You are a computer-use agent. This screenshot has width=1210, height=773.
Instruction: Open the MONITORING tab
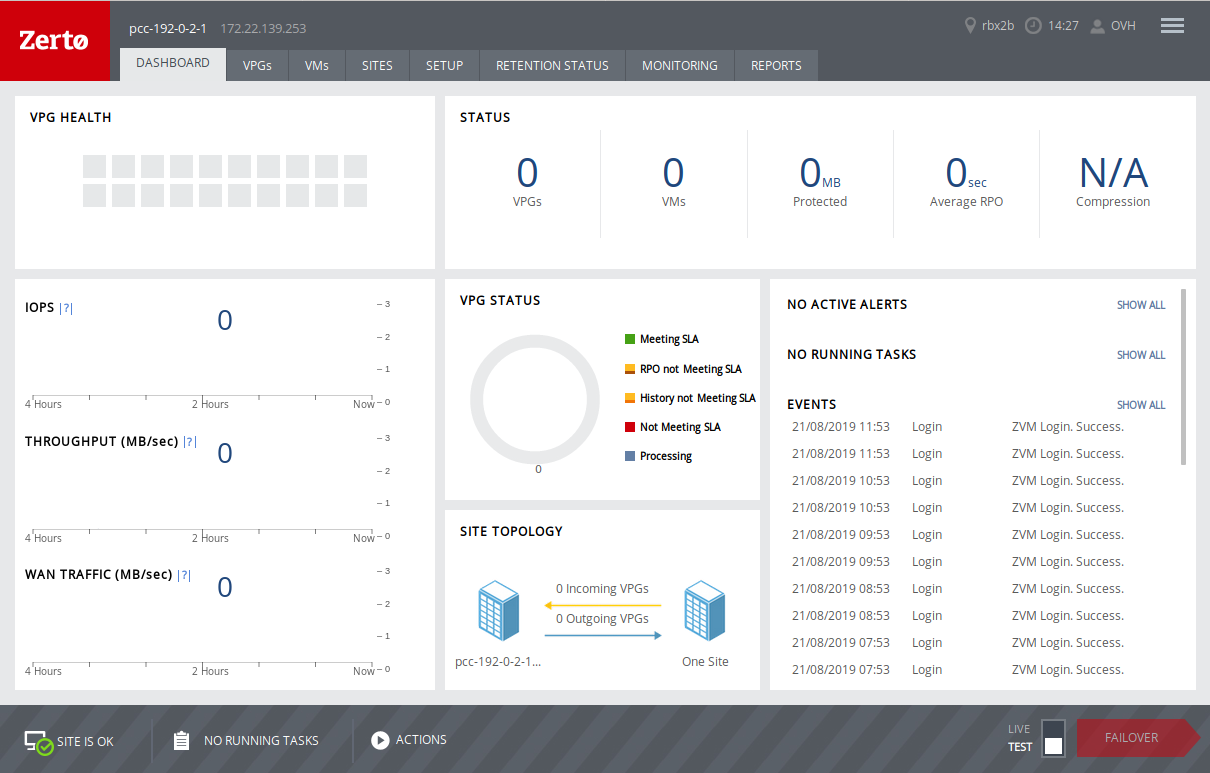[x=679, y=65]
